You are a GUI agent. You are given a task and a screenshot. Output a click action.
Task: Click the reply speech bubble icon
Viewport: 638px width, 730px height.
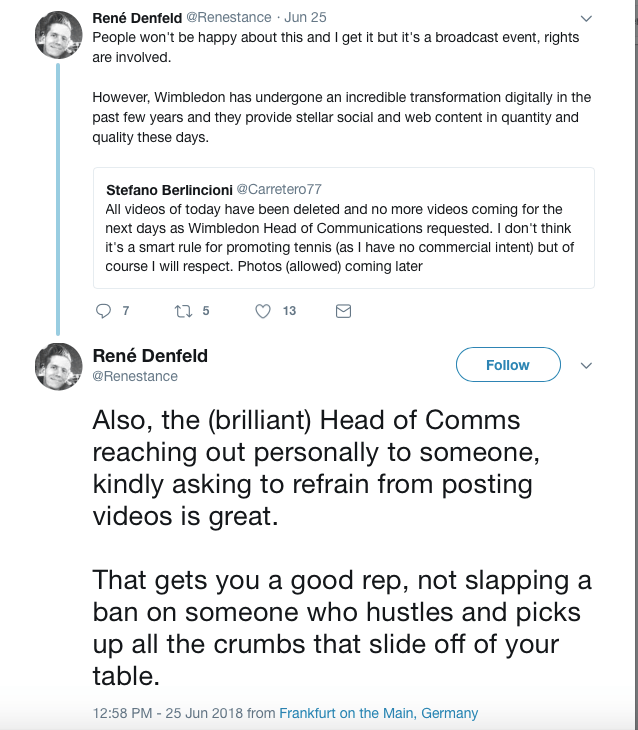coord(103,311)
